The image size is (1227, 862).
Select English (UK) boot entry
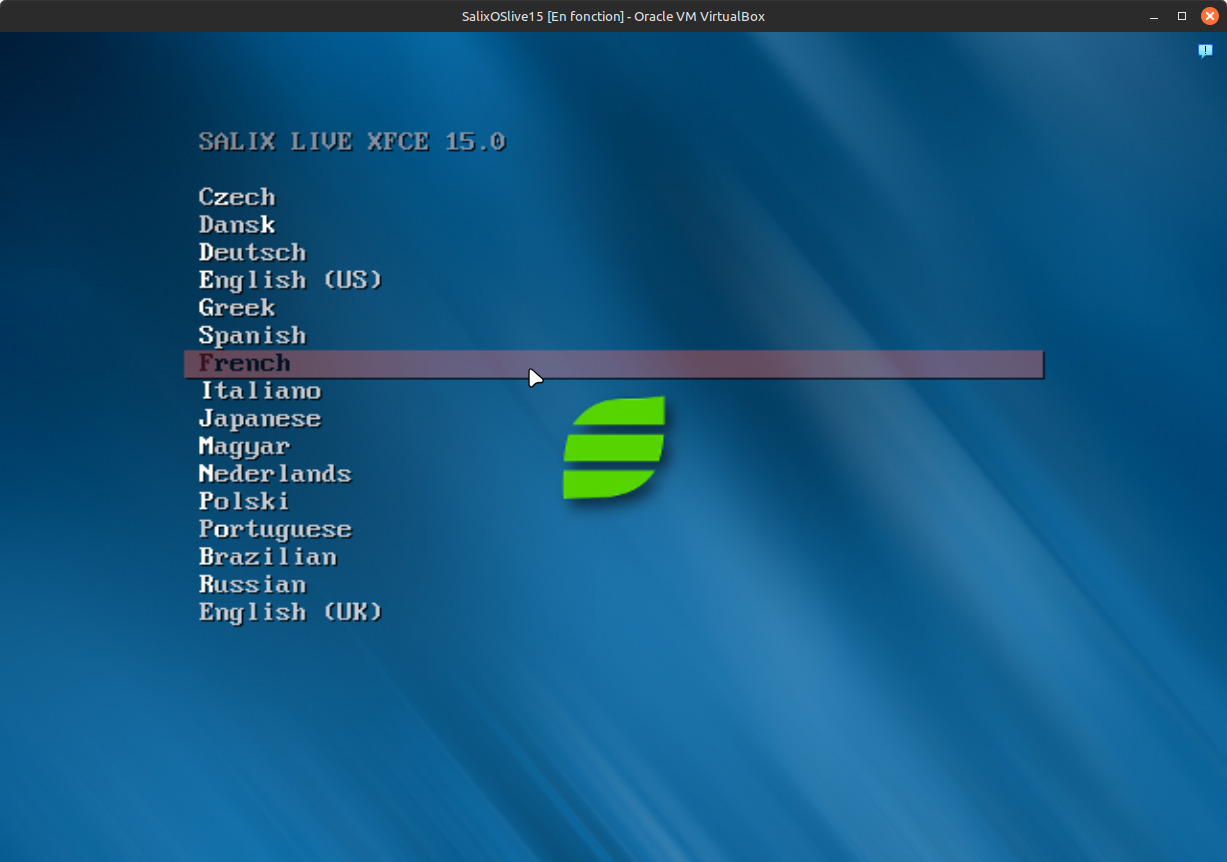pos(290,612)
